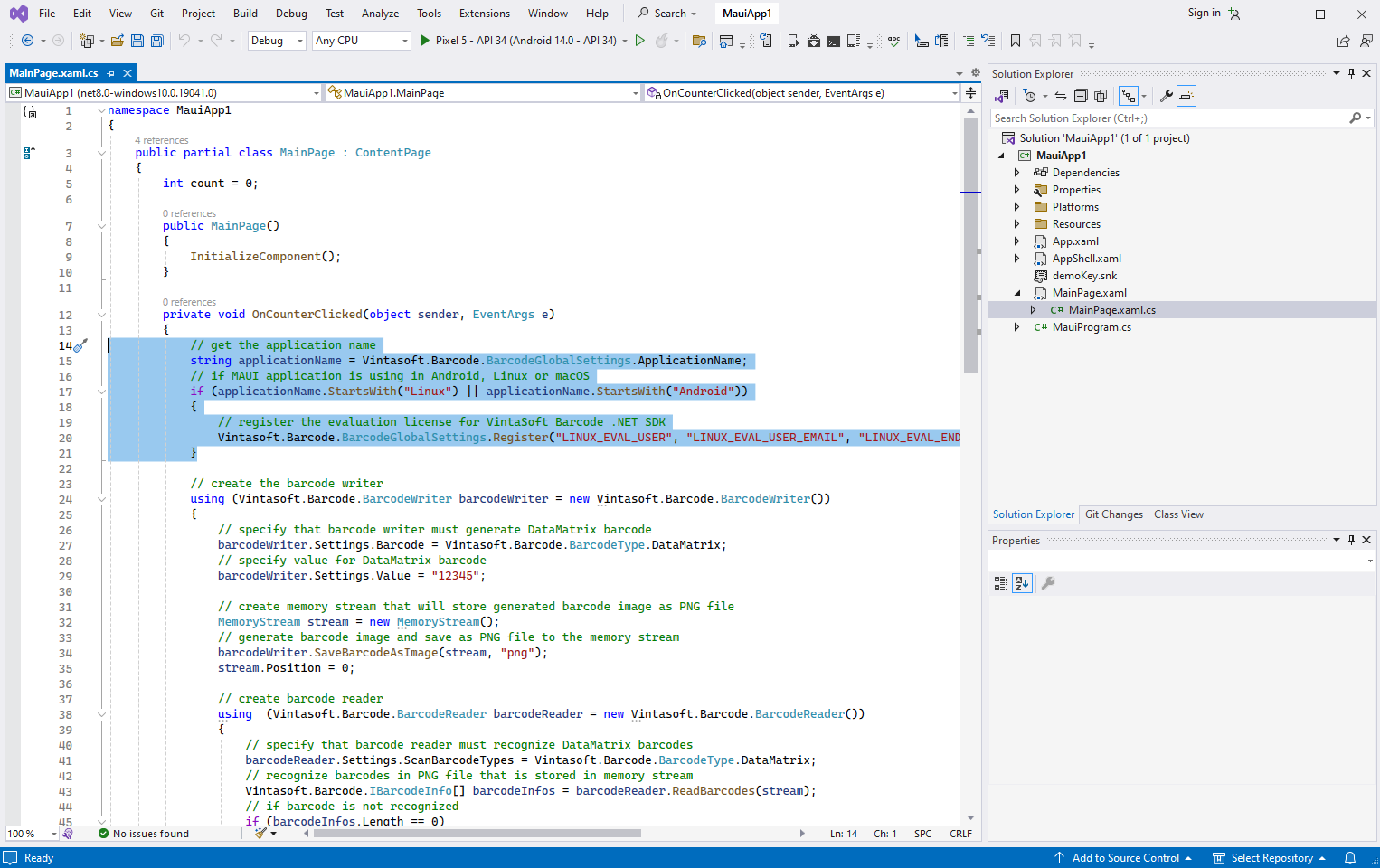Open the Debug configuration dropdown

276,41
